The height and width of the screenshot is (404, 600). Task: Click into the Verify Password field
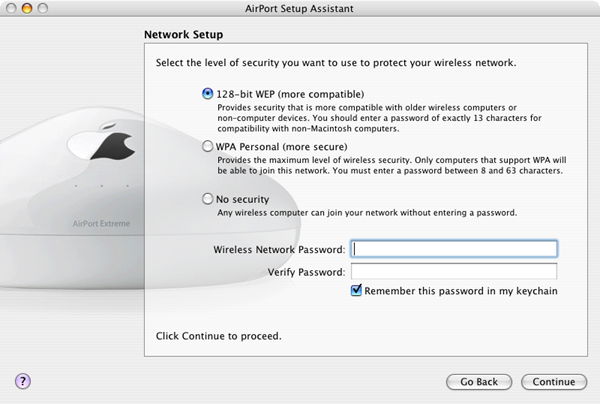pyautogui.click(x=454, y=271)
